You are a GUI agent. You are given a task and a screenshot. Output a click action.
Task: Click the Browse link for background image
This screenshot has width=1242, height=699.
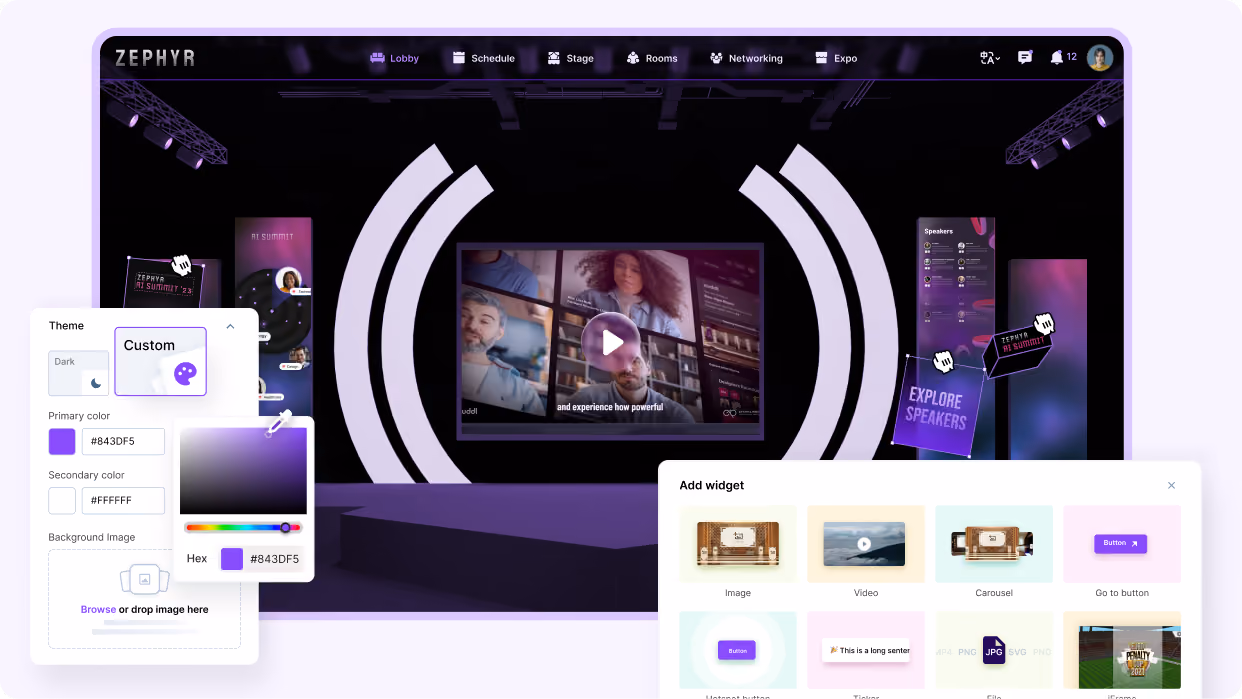click(x=98, y=609)
